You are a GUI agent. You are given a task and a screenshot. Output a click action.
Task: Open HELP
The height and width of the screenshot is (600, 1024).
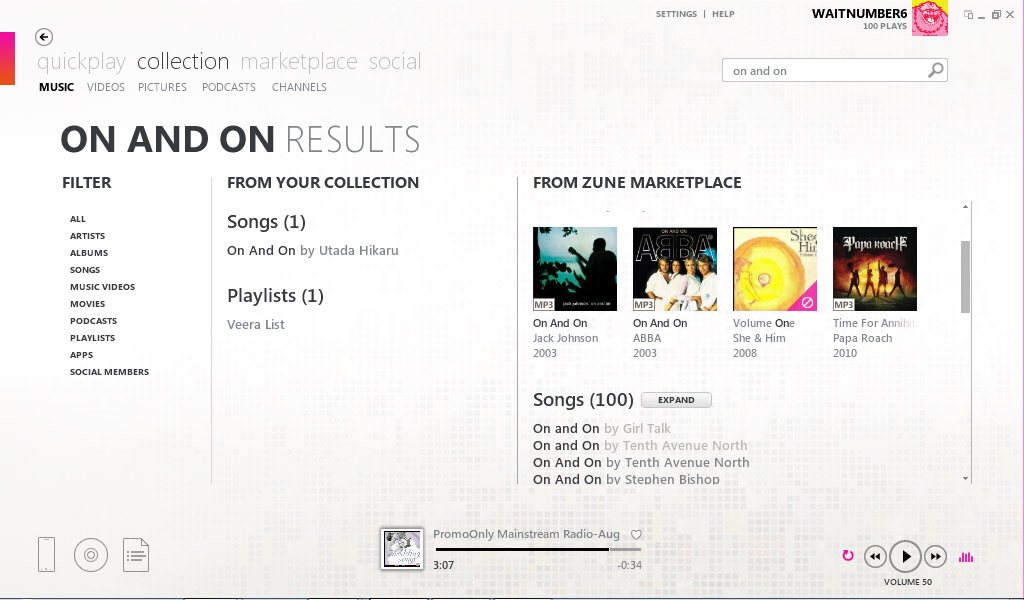coord(723,14)
